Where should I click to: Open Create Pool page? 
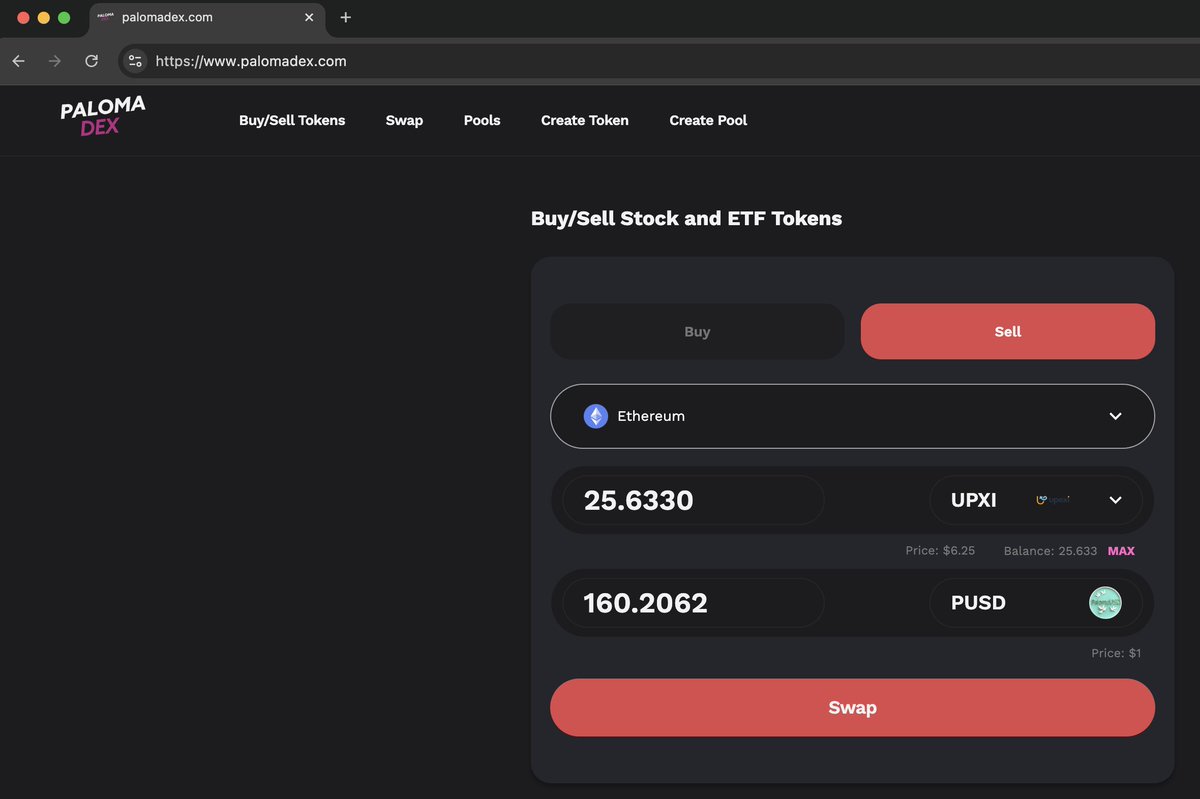(708, 120)
